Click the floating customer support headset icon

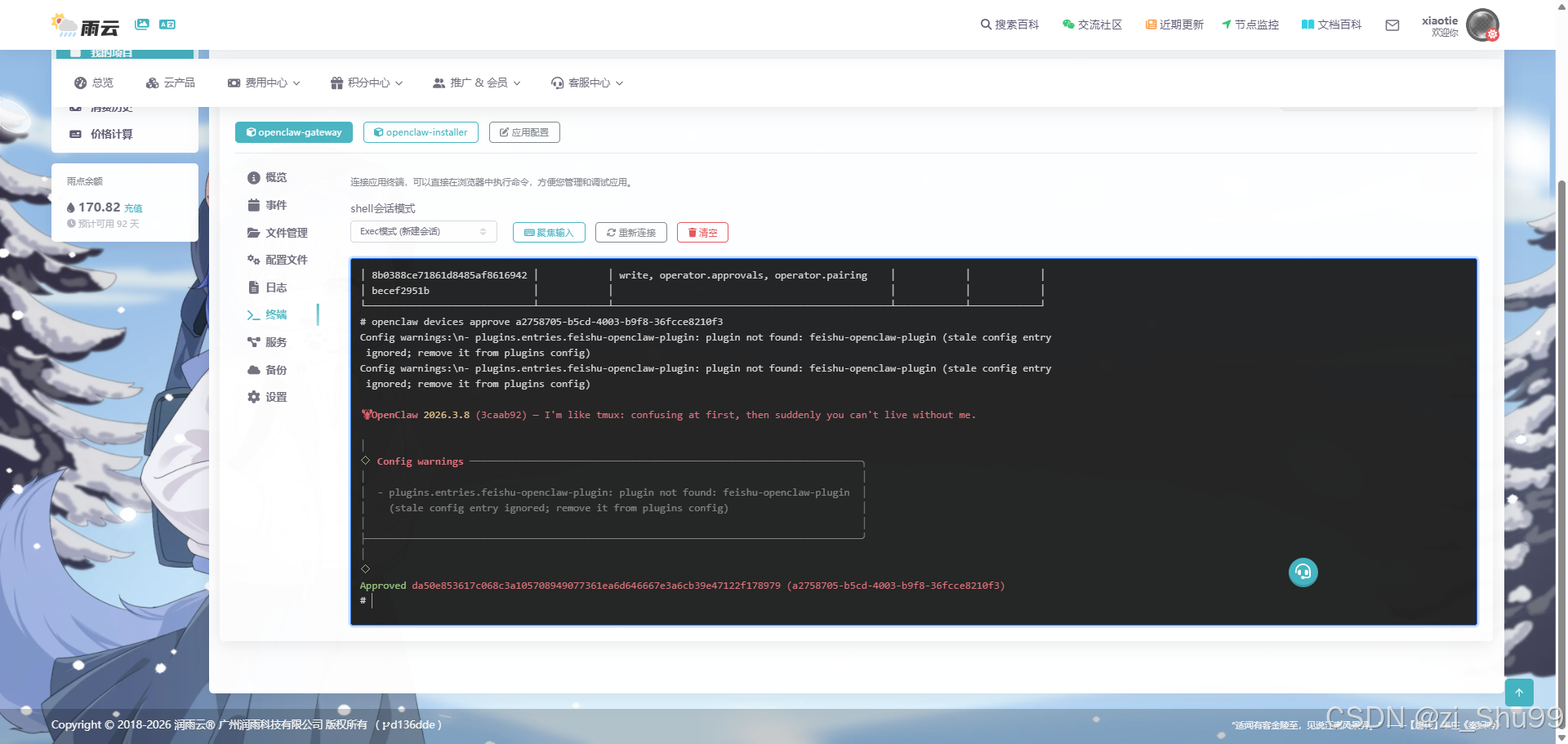click(1303, 572)
